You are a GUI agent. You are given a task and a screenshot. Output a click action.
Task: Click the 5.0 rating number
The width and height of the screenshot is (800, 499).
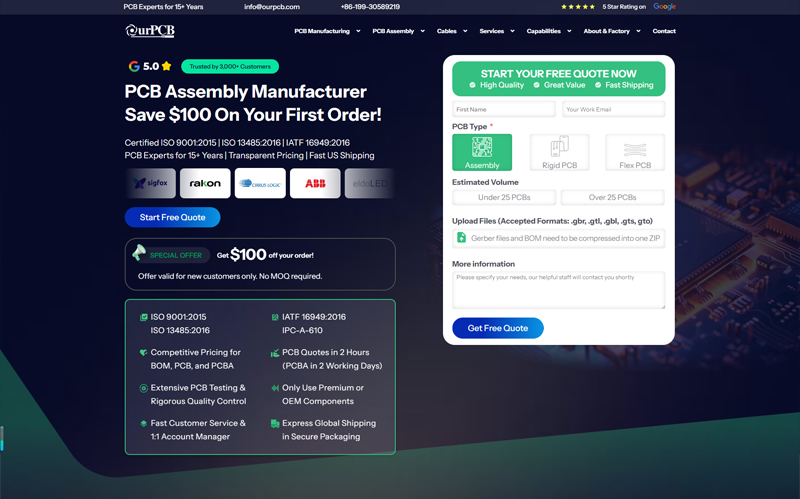tap(151, 66)
